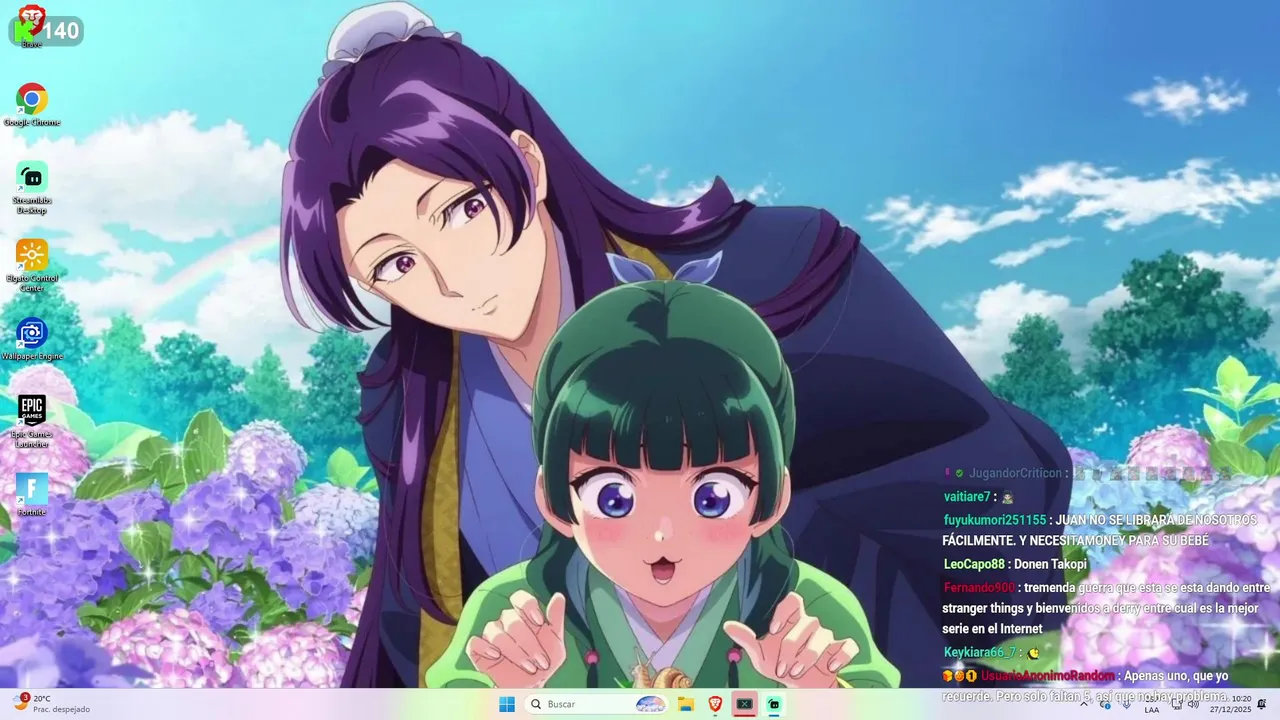Screen dimensions: 1280x720
Task: Open the Google Chrome desktop shortcut
Action: pos(32,105)
